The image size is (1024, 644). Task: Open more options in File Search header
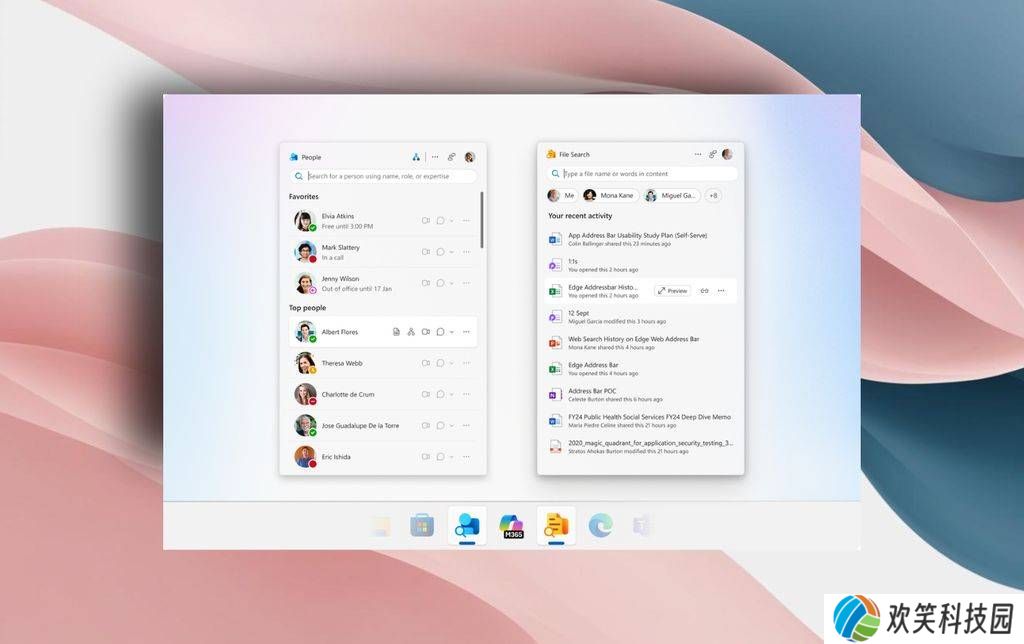tap(697, 154)
